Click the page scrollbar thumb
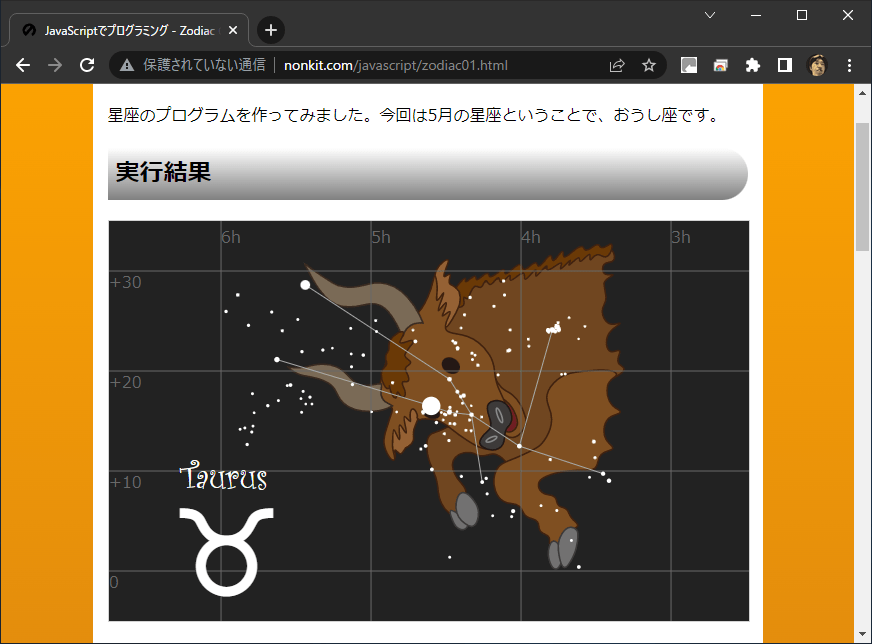 (863, 185)
